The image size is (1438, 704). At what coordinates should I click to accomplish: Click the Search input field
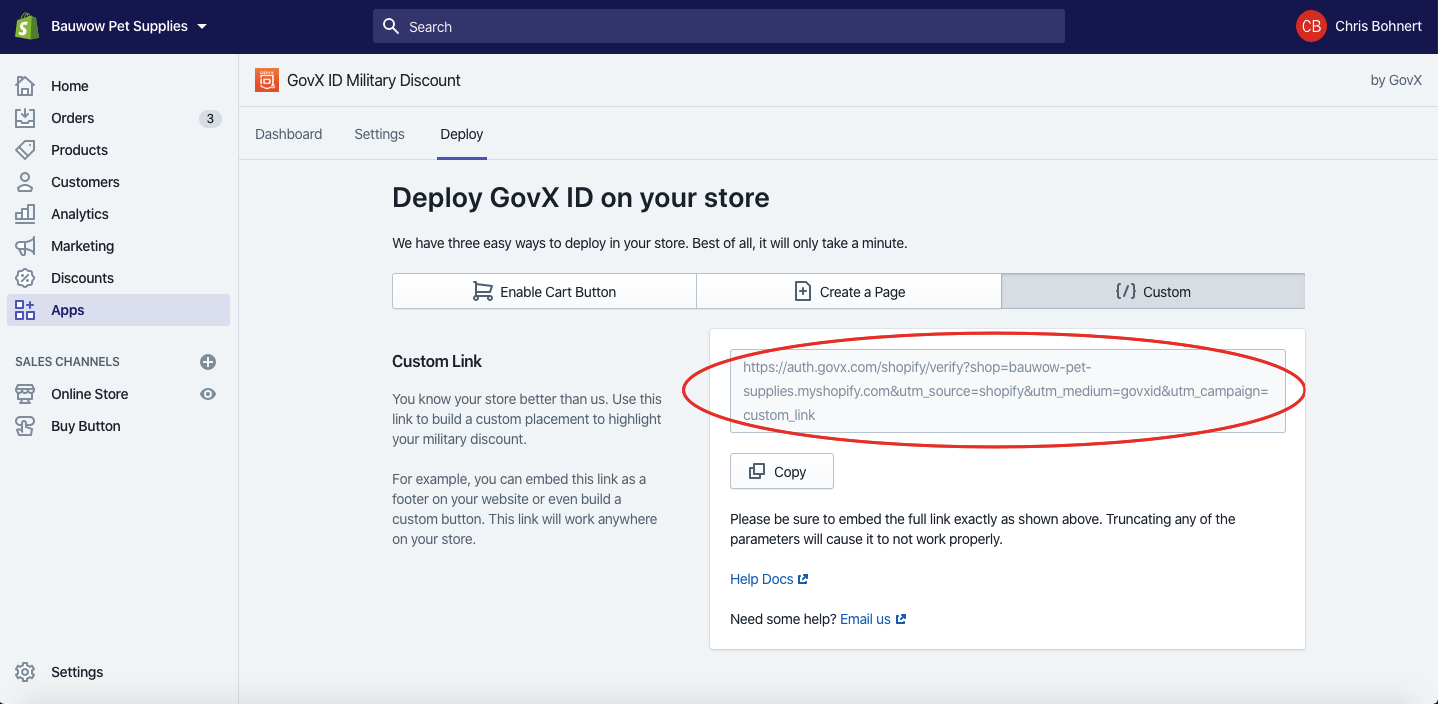coord(719,27)
